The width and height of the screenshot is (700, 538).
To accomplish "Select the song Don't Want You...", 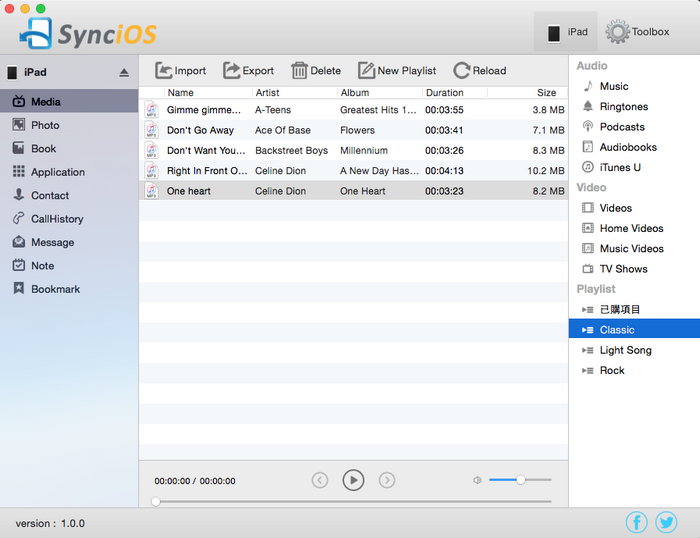I will pyautogui.click(x=353, y=150).
